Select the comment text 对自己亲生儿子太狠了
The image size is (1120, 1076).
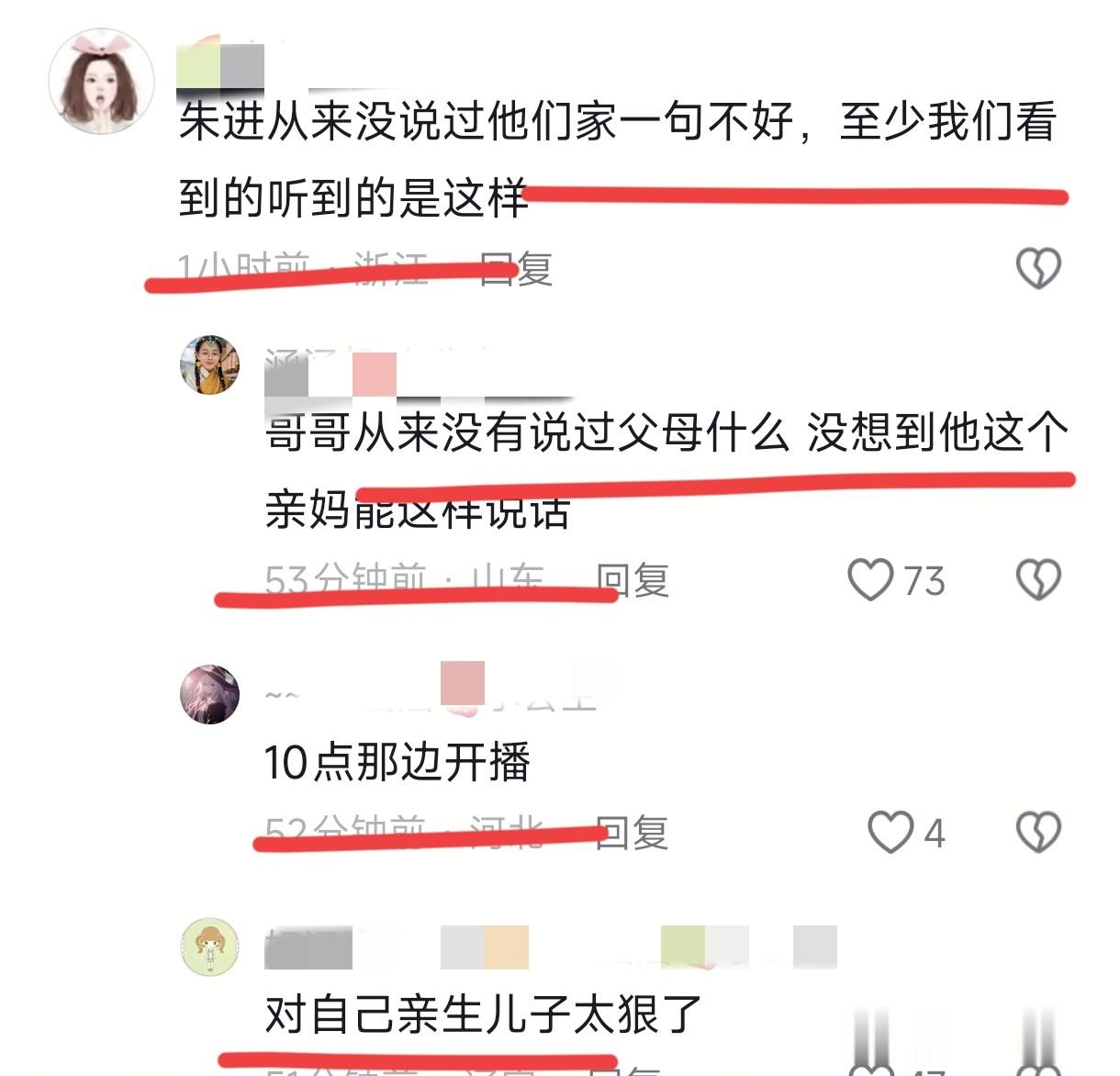484,1014
